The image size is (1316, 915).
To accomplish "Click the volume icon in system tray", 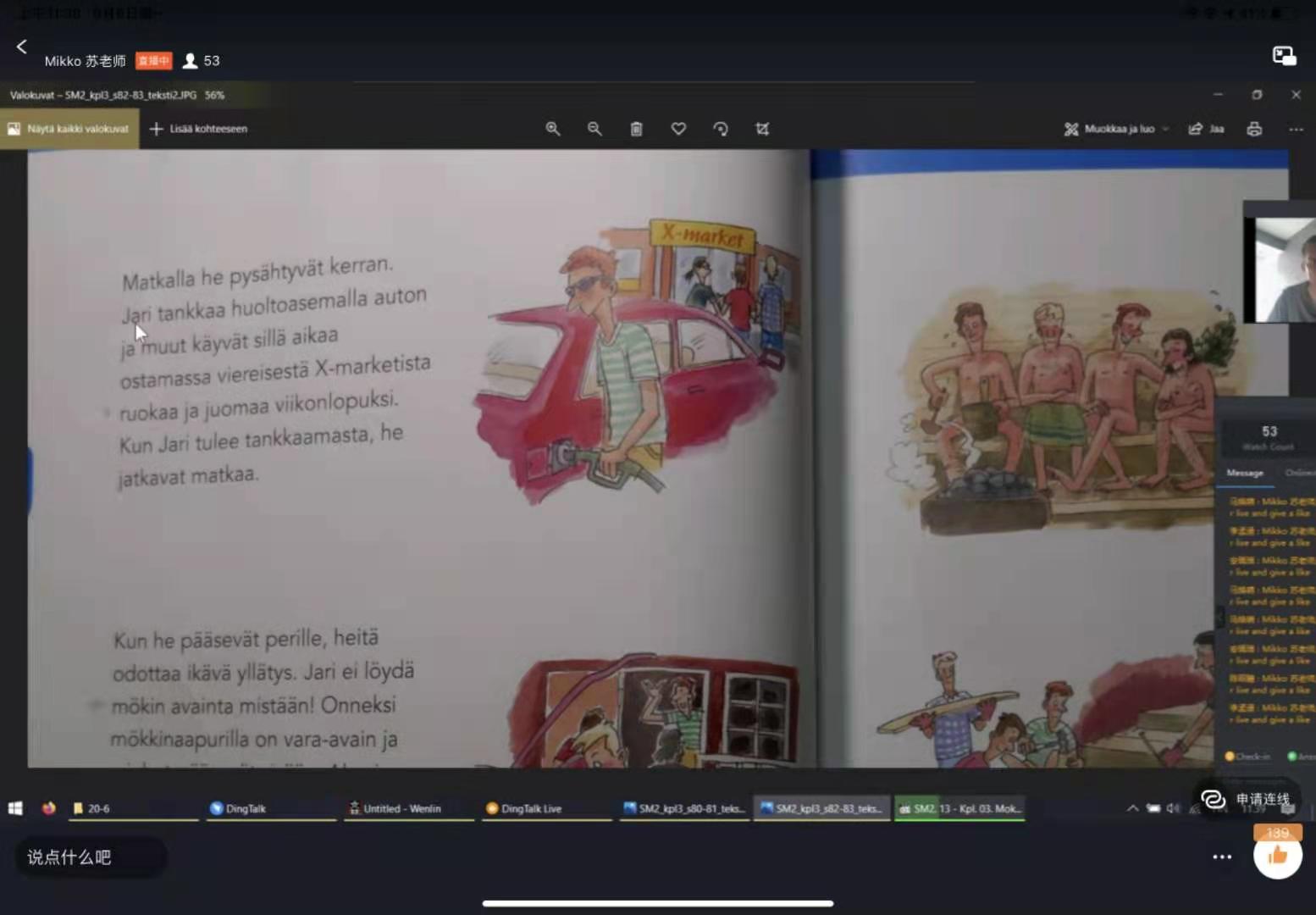I will [1174, 808].
